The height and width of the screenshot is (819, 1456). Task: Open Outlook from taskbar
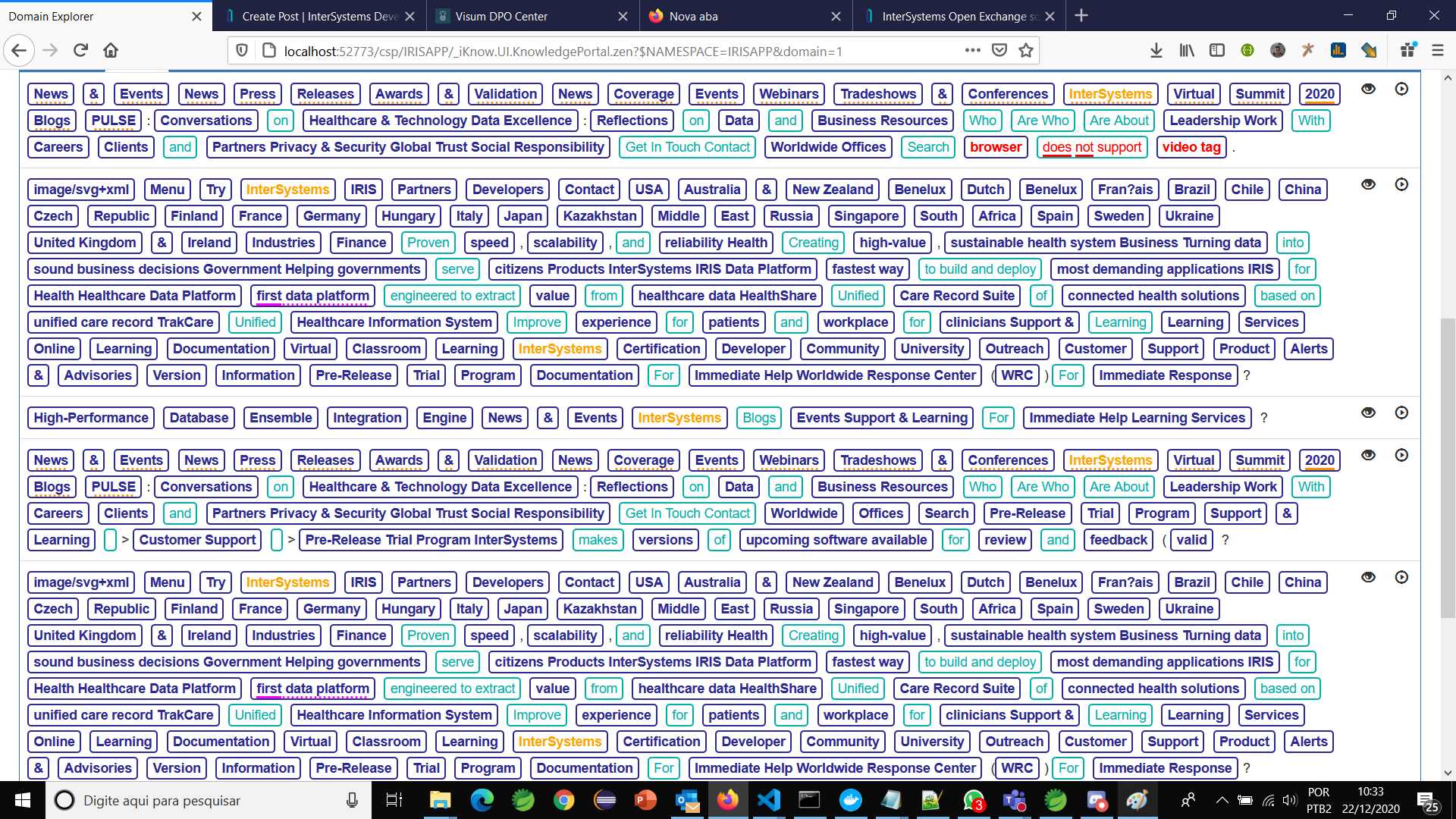tap(687, 800)
